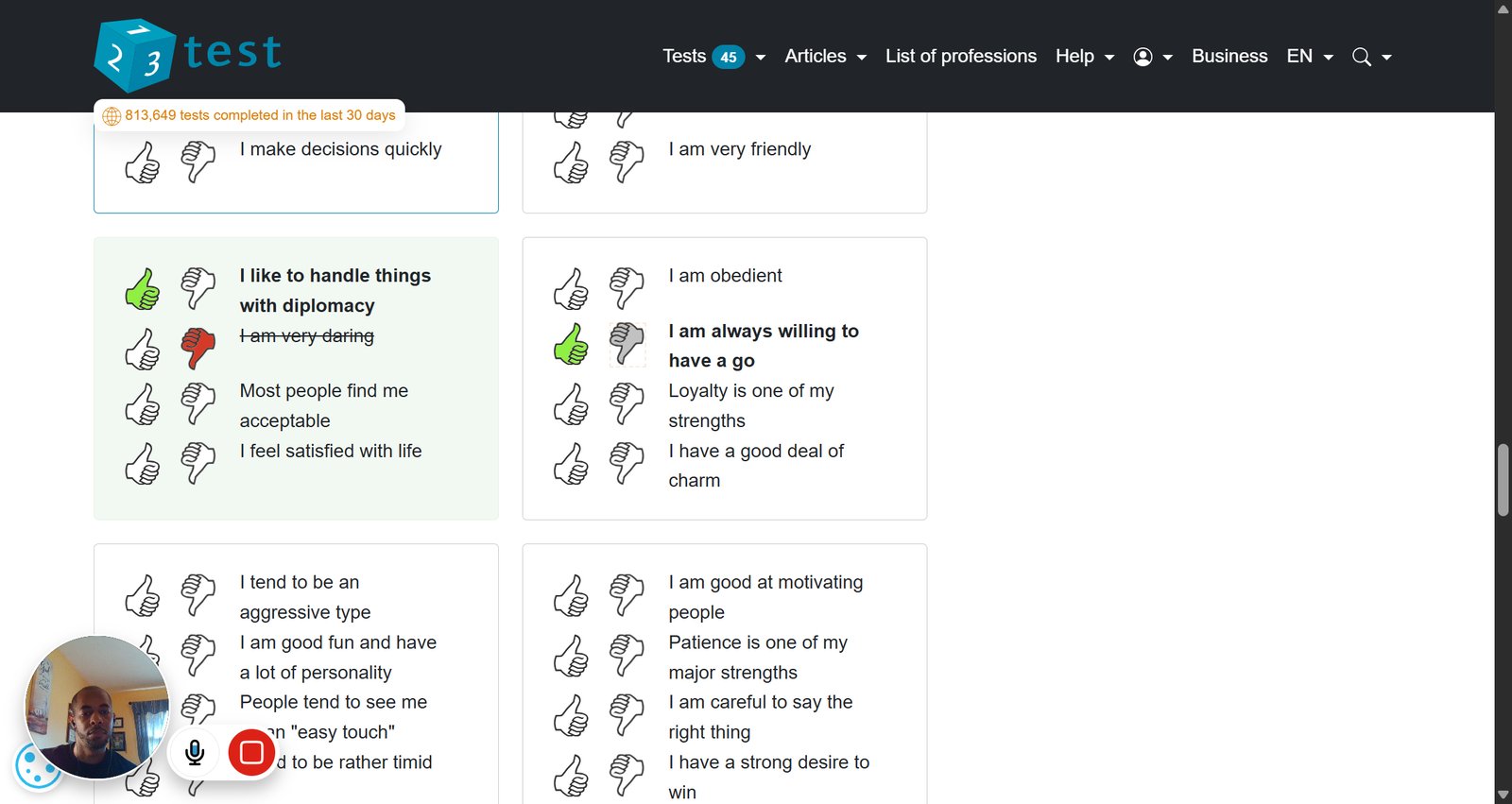Open the user account icon menu
The height and width of the screenshot is (804, 1512).
[1143, 57]
